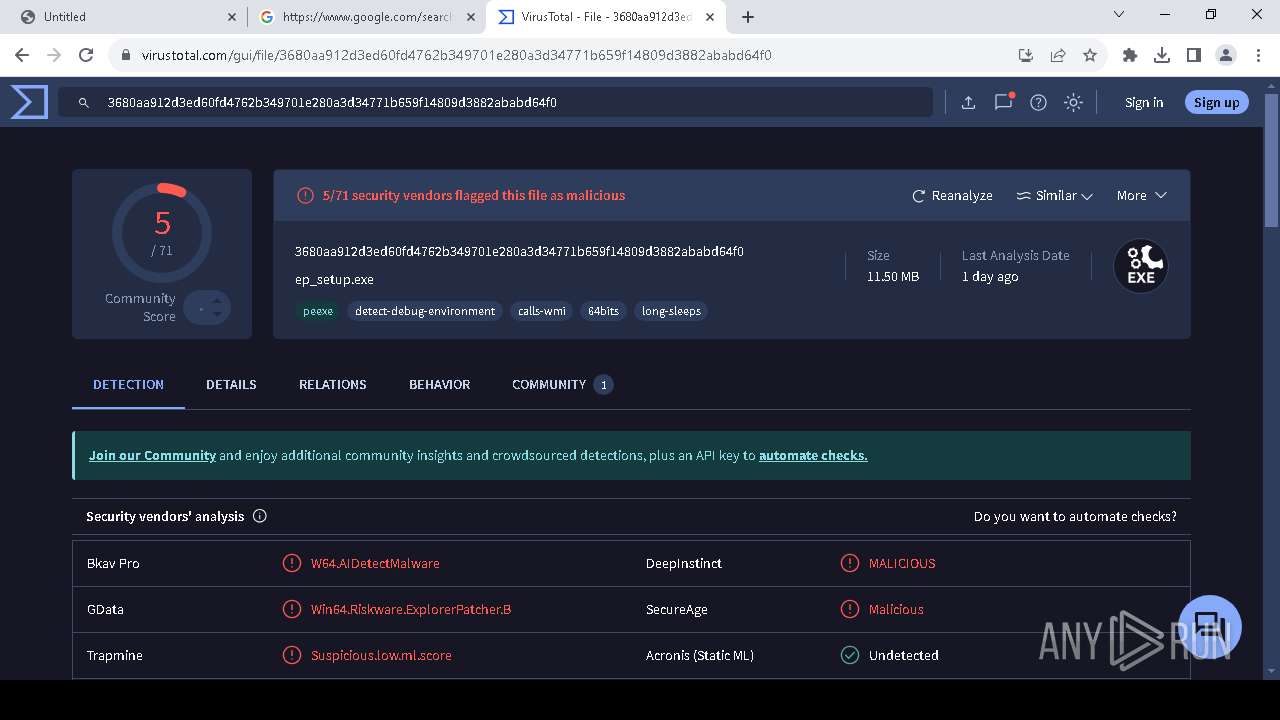Screen dimensions: 1280x720
Task: Switch to the BEHAVIOR tab
Action: click(439, 384)
